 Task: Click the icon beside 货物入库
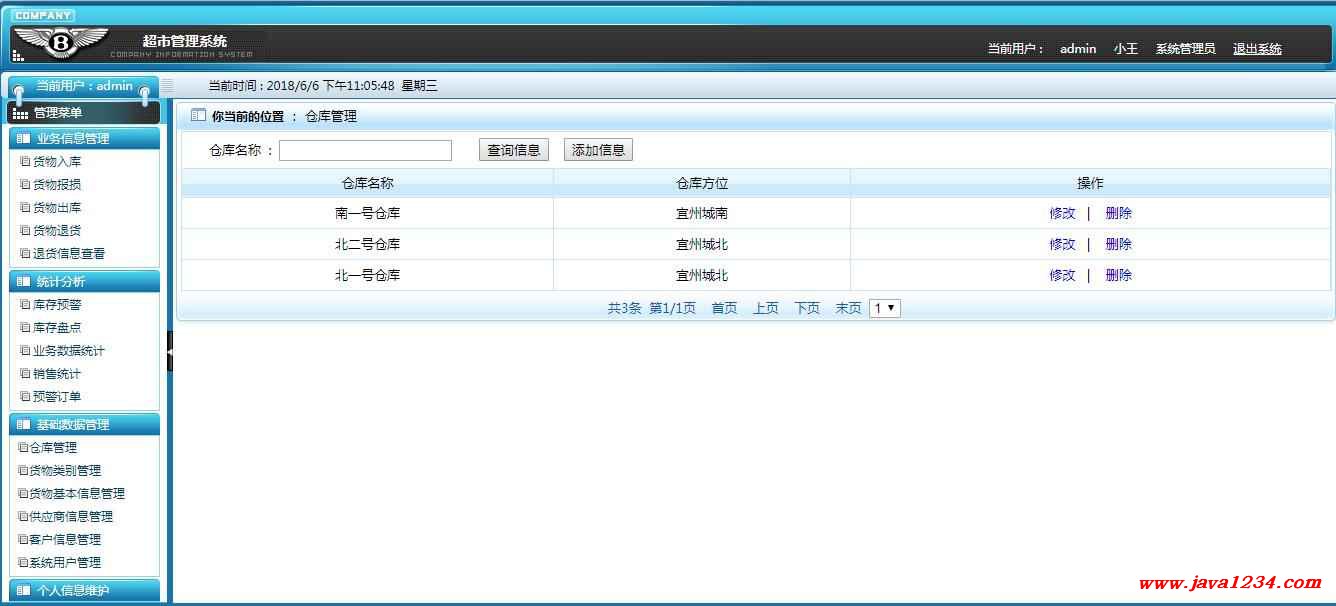[x=25, y=161]
